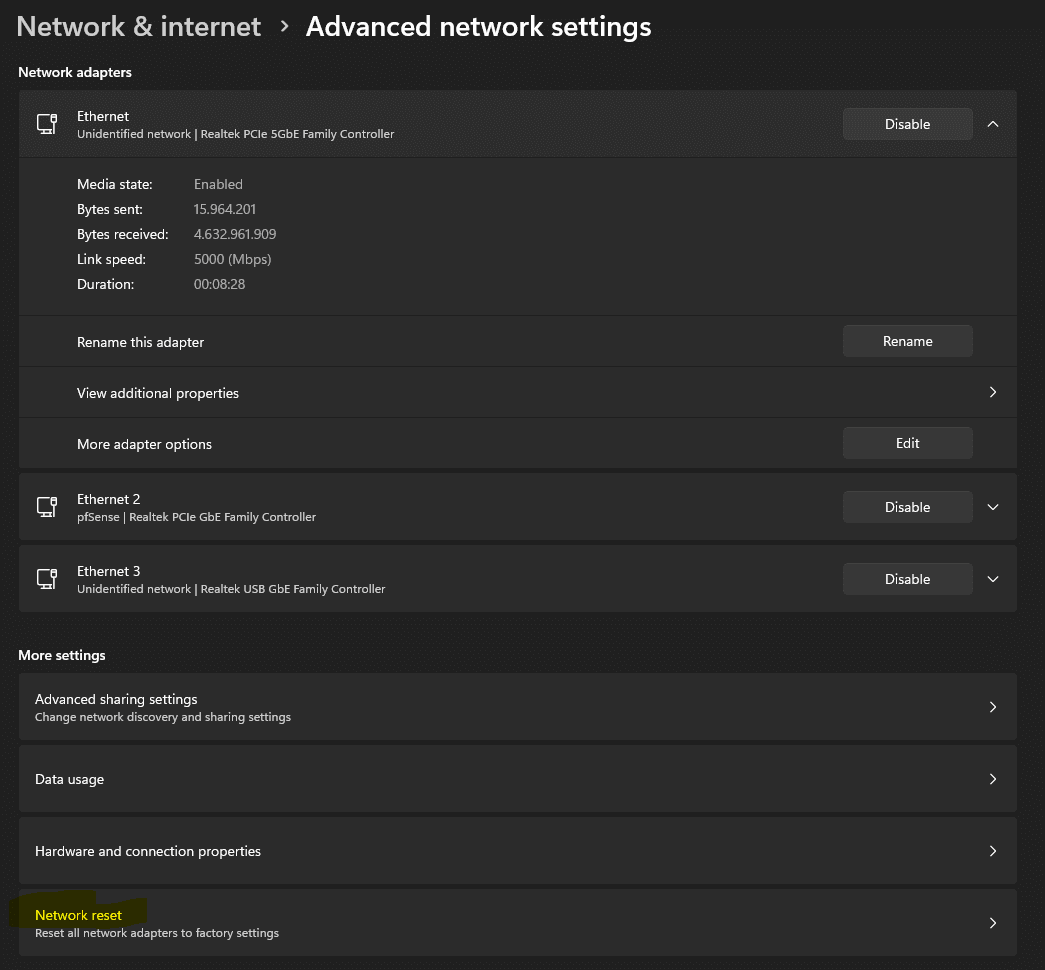Click the Data usage chevron arrow
The image size is (1045, 970).
(993, 779)
